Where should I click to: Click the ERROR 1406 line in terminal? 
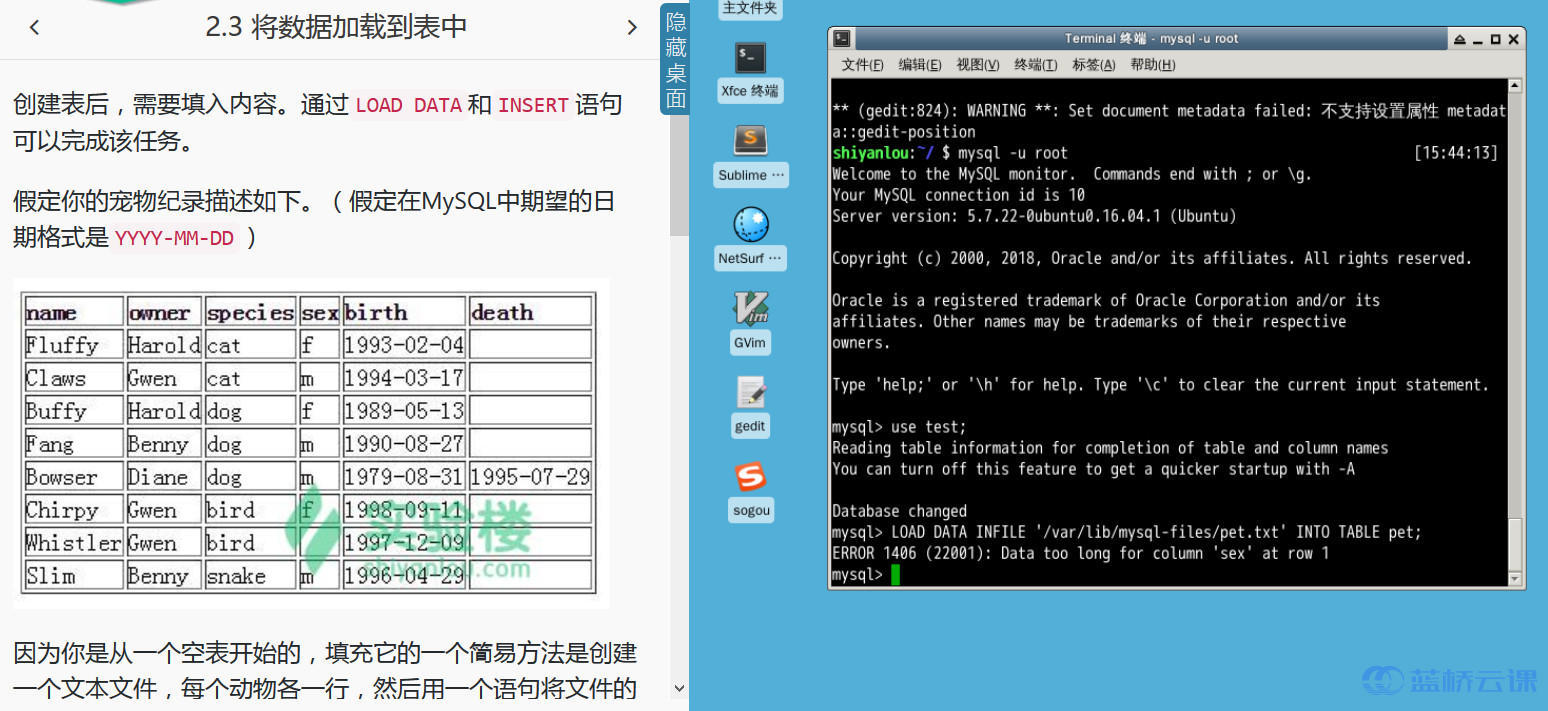pos(1081,553)
